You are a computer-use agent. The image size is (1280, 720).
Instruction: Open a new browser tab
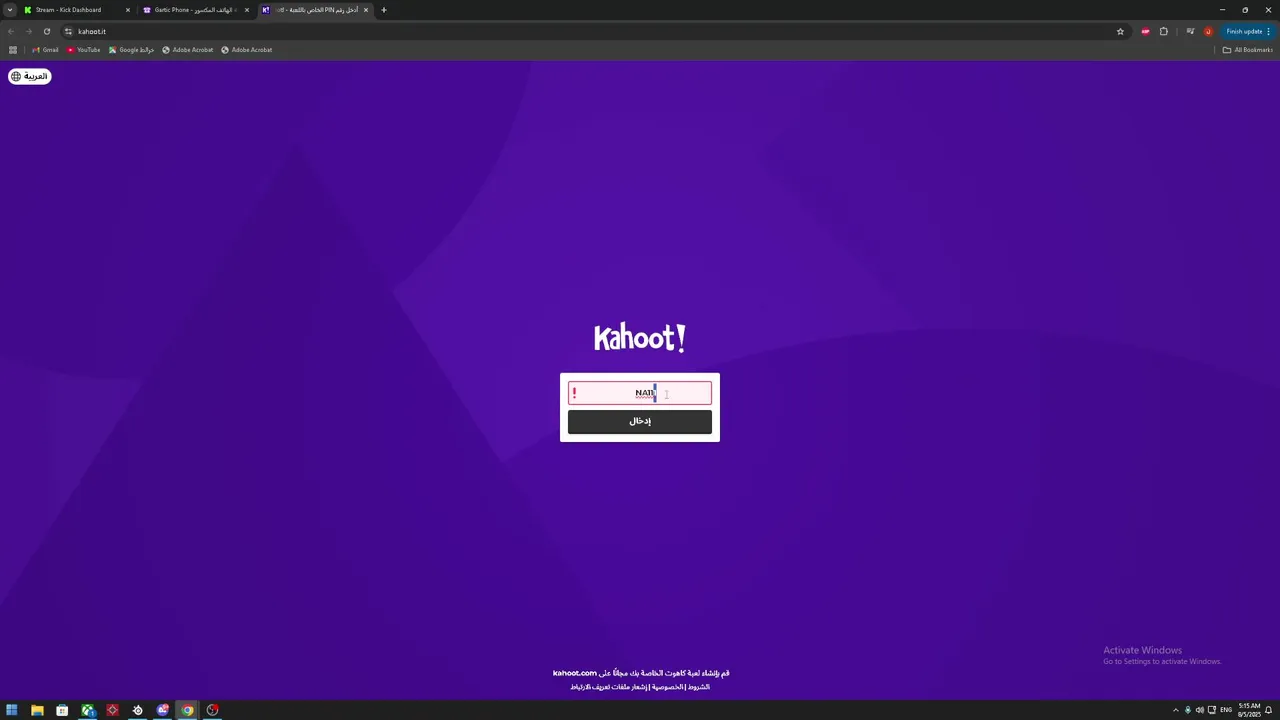[384, 10]
